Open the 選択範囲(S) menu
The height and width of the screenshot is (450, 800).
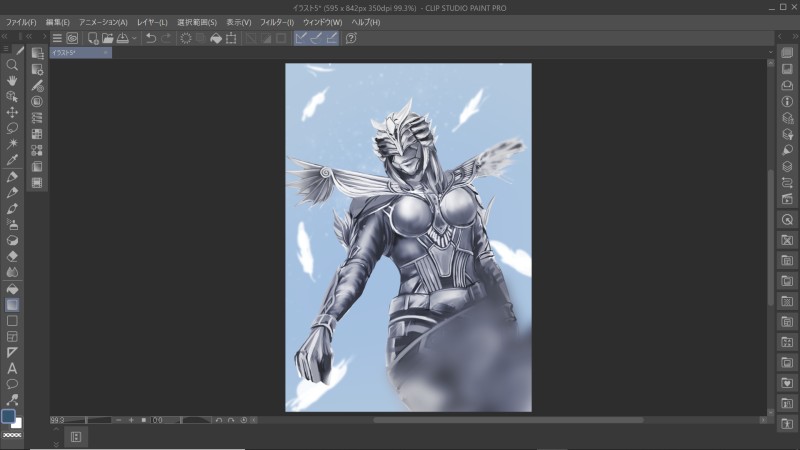tap(197, 22)
